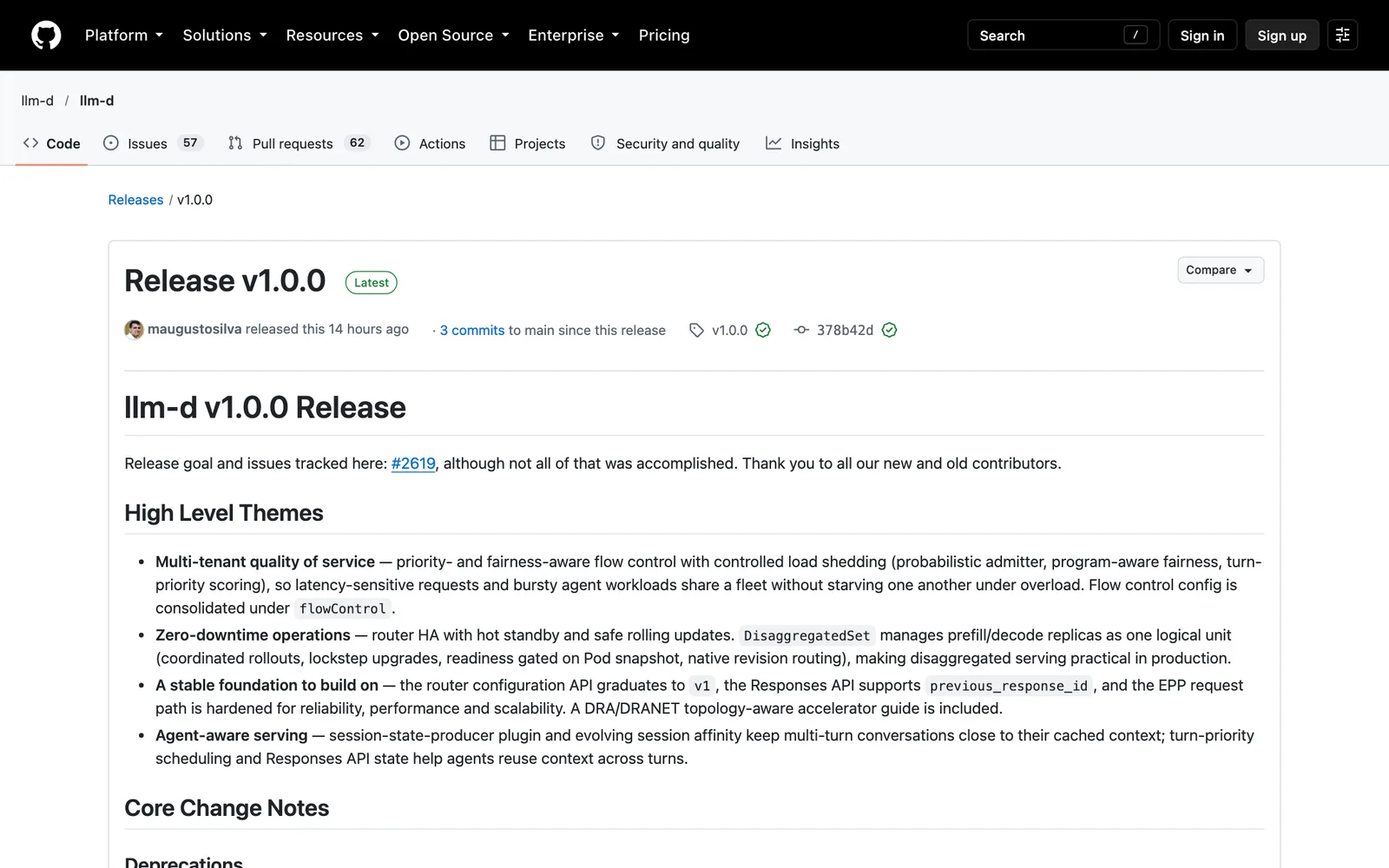1389x868 pixels.
Task: Click the tag icon beside v1.0.0
Action: click(x=696, y=331)
